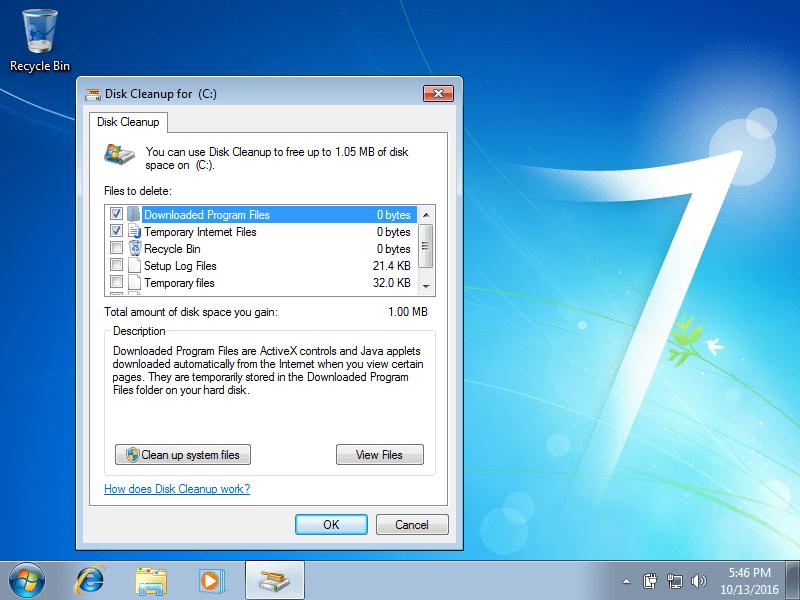Click the Disk Cleanup icon on the taskbar
This screenshot has width=800, height=600.
(274, 580)
